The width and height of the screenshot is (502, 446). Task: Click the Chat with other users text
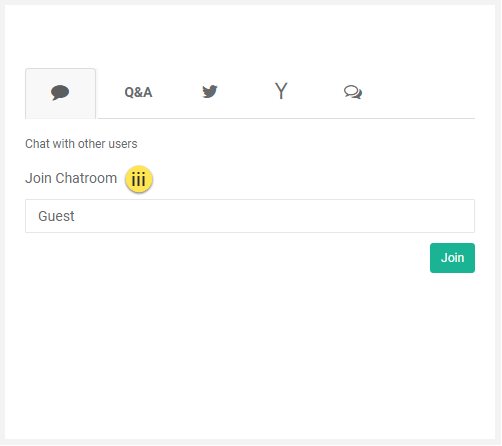[x=81, y=144]
